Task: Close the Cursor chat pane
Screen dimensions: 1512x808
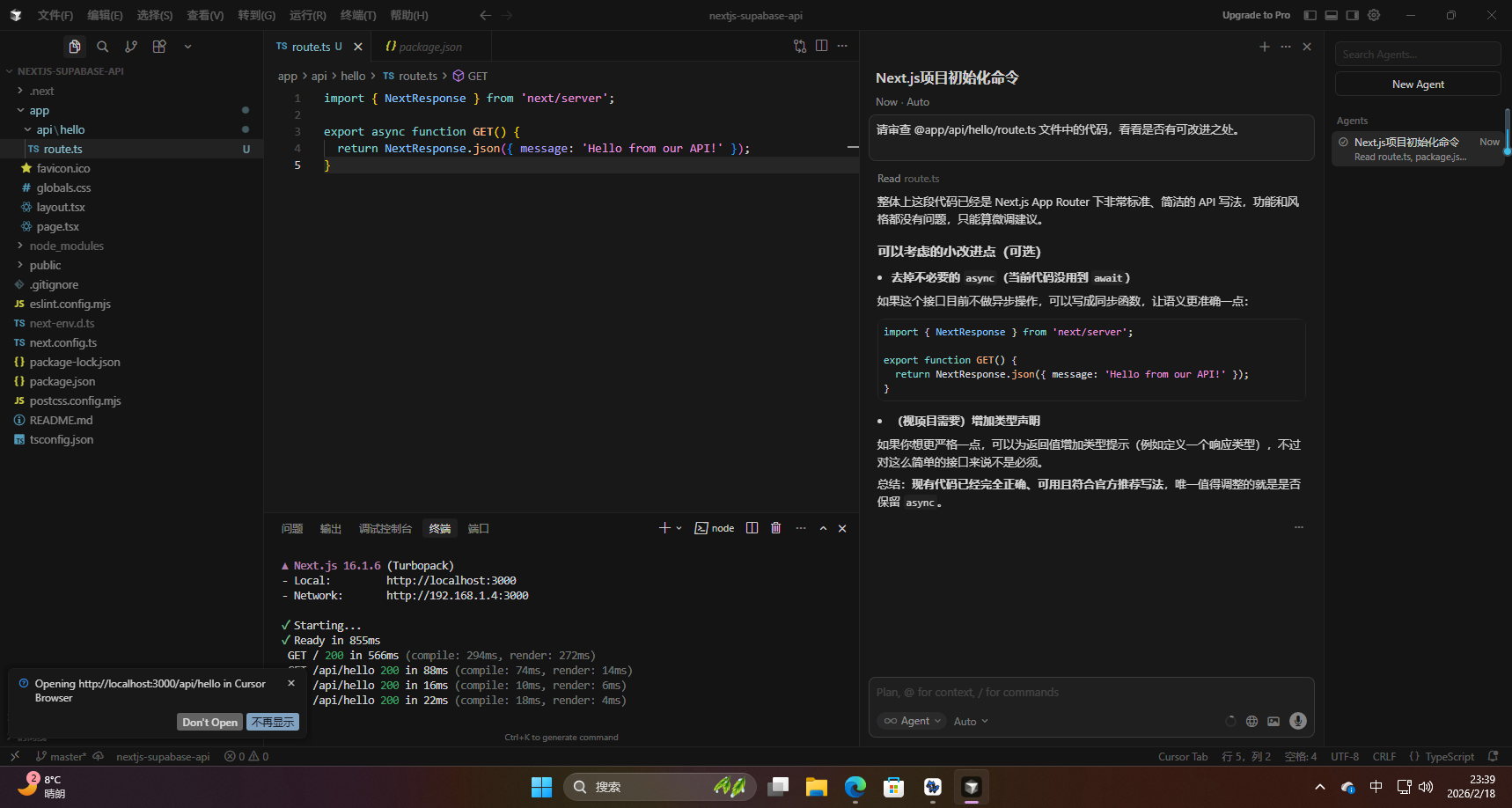Action: [1307, 47]
